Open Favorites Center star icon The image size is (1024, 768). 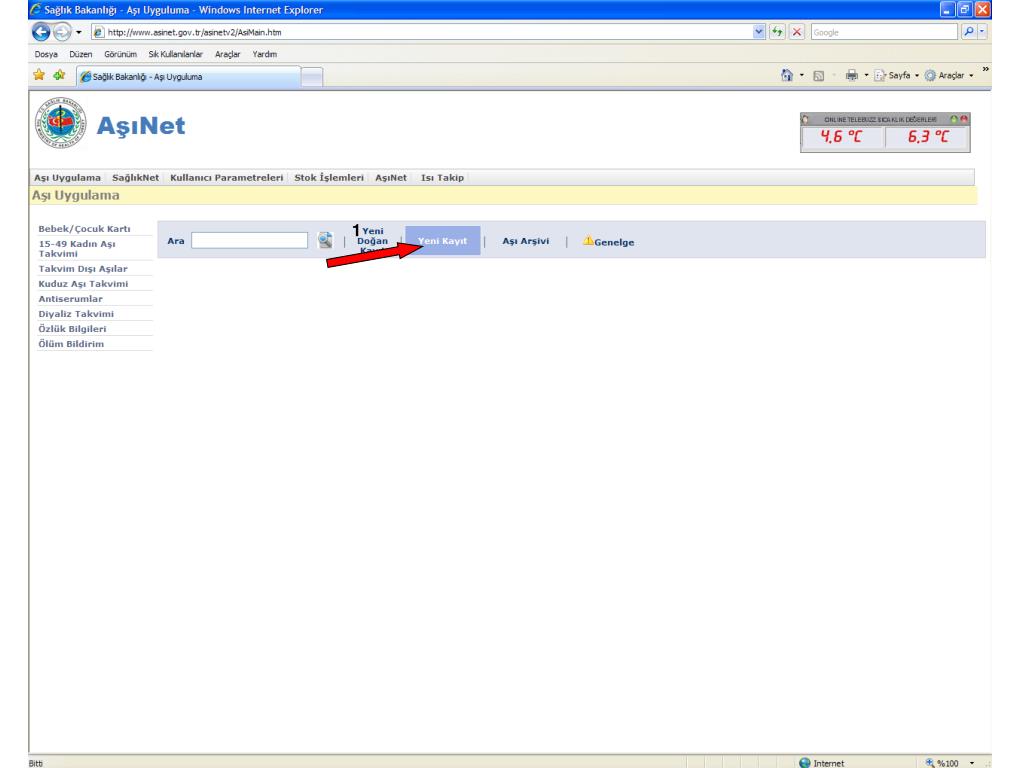click(x=39, y=75)
